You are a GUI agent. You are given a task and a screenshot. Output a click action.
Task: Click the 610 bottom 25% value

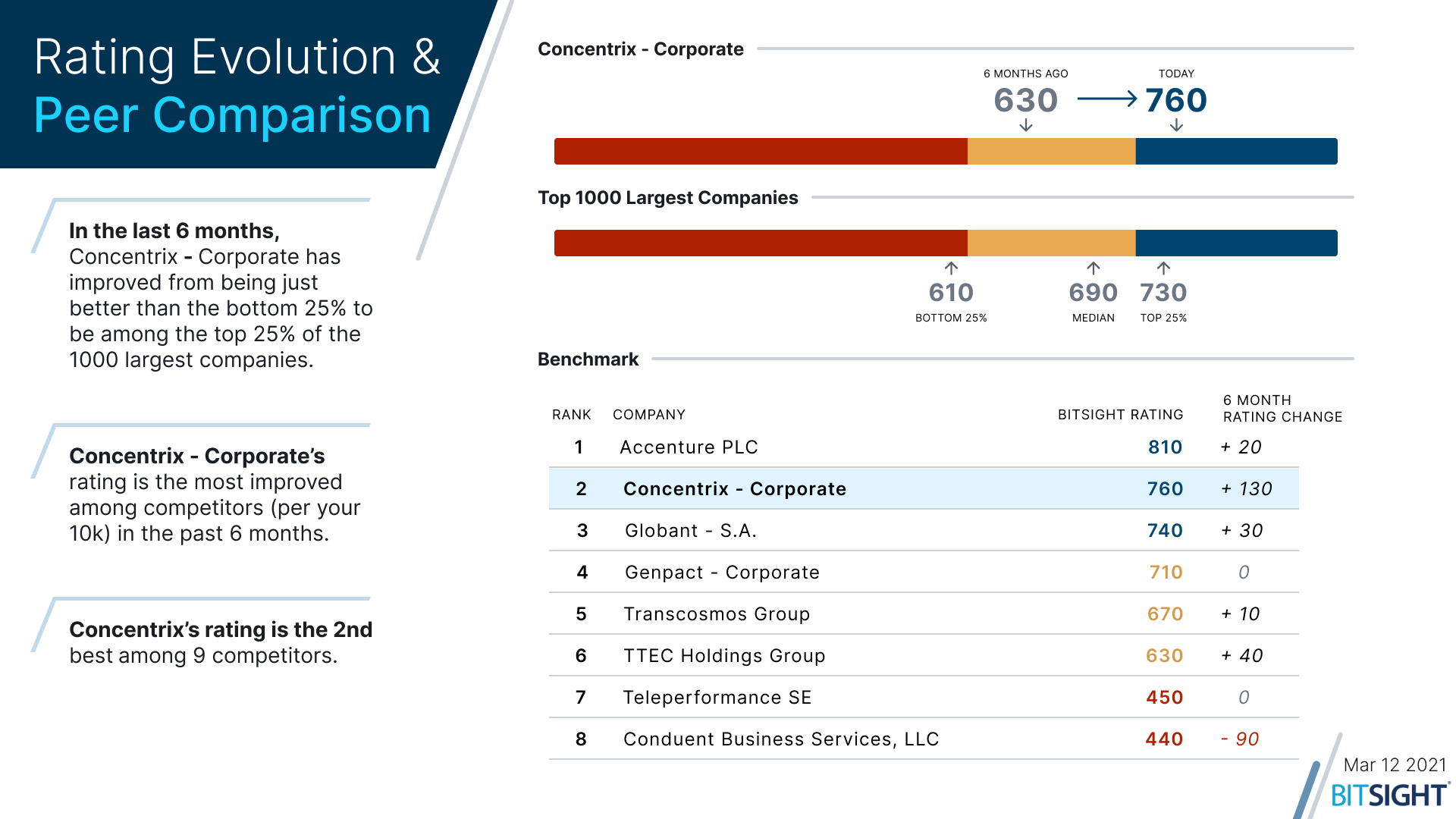[951, 293]
